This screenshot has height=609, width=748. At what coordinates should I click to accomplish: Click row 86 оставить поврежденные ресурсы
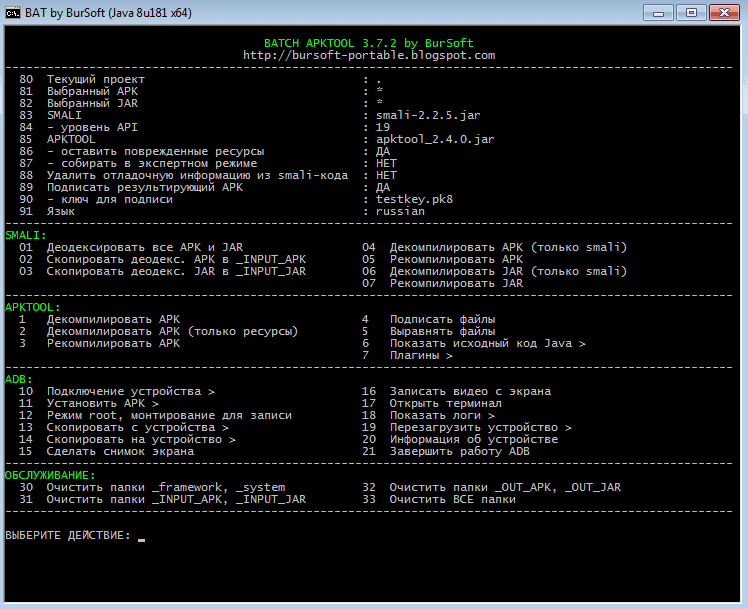click(x=205, y=152)
